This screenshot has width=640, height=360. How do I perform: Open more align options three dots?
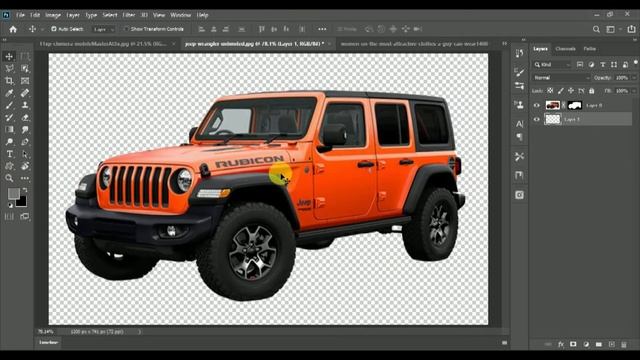click(322, 29)
